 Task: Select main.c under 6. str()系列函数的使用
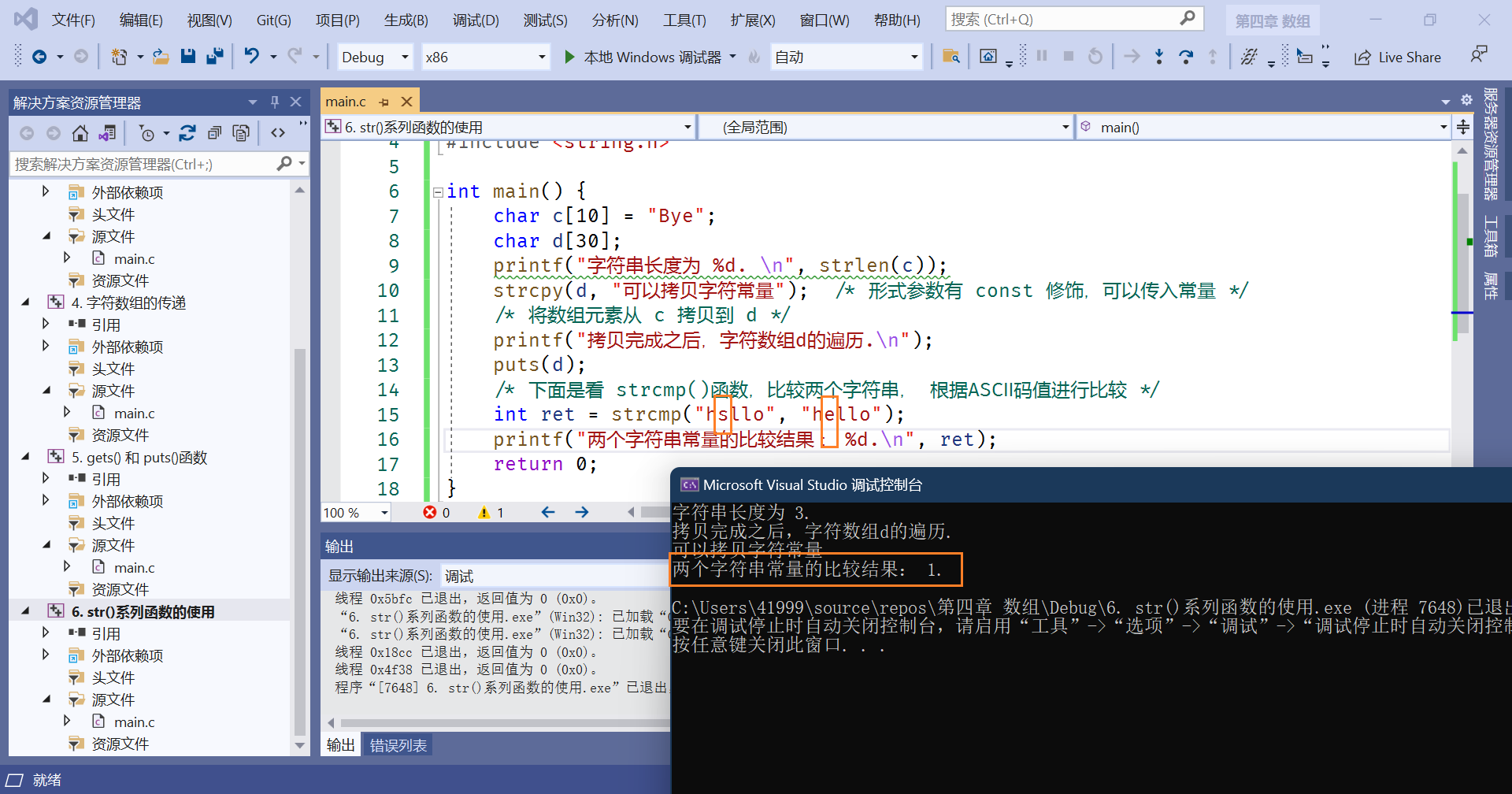(134, 722)
